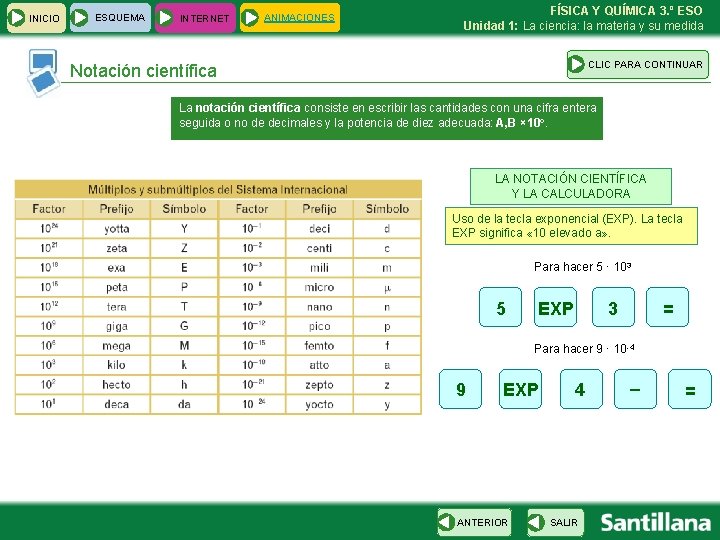Image resolution: width=720 pixels, height=540 pixels.
Task: Open the INICIO tab
Action: pyautogui.click(x=36, y=18)
